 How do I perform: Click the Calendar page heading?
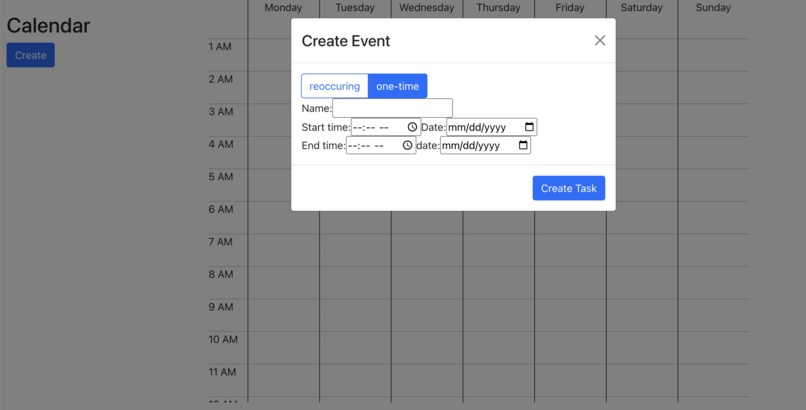pos(48,26)
